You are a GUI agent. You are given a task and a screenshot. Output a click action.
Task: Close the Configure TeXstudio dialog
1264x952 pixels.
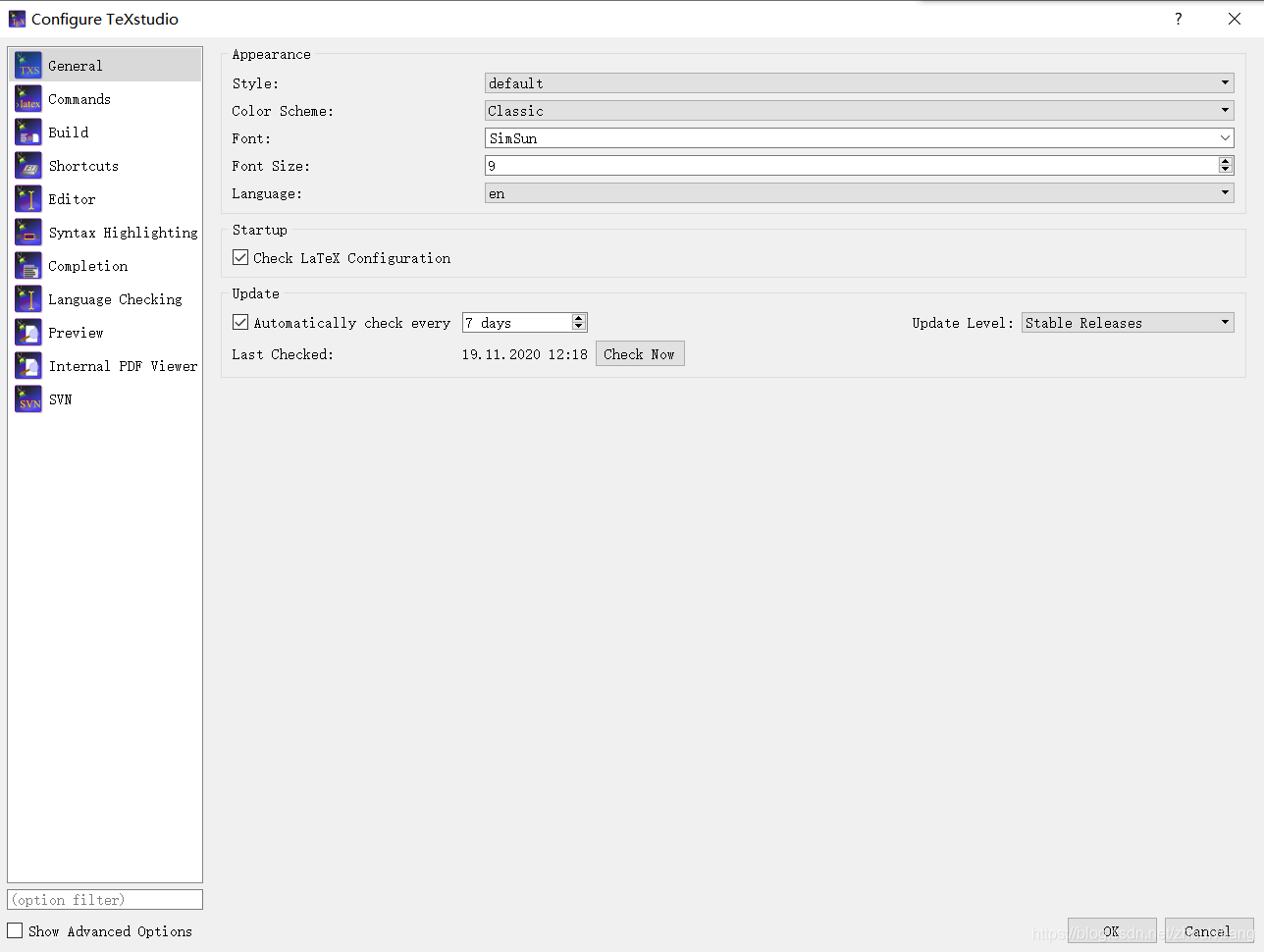[x=1235, y=19]
